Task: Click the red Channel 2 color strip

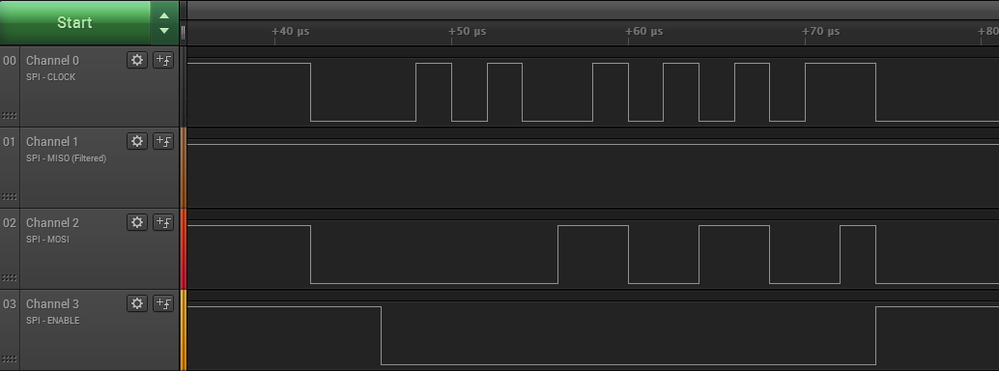Action: [x=183, y=249]
